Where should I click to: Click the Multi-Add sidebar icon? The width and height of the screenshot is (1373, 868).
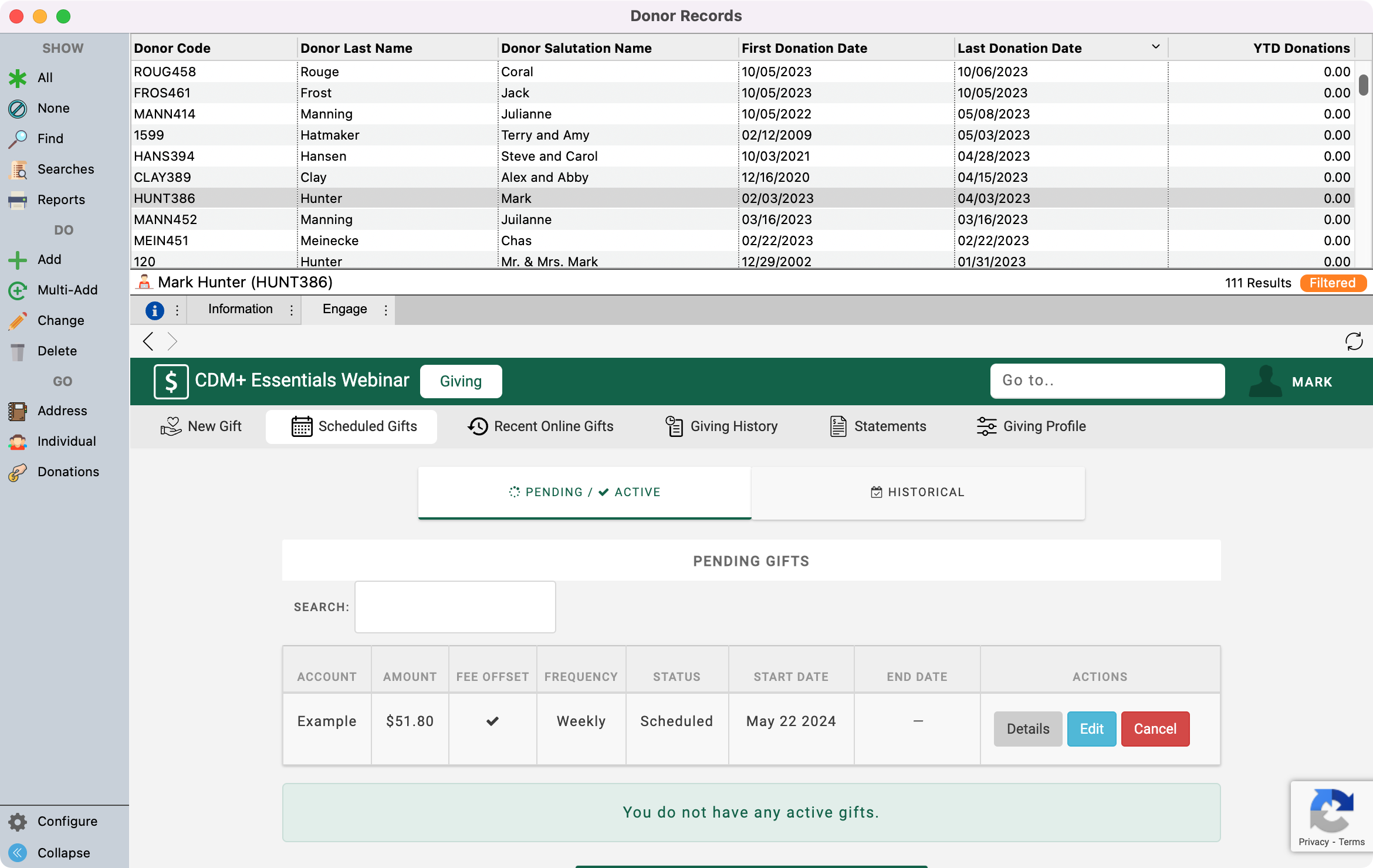[x=18, y=290]
